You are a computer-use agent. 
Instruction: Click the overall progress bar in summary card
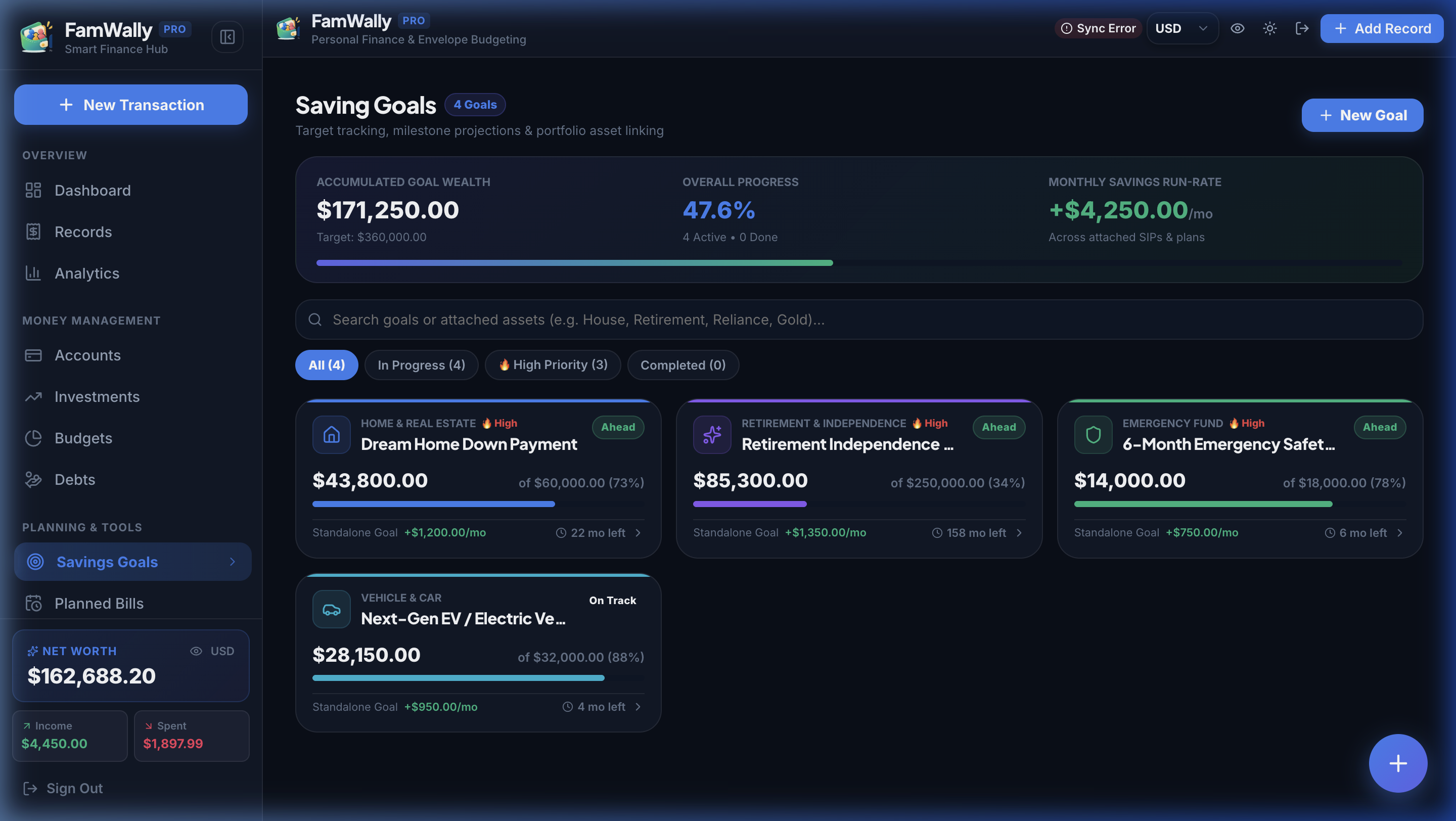858,263
